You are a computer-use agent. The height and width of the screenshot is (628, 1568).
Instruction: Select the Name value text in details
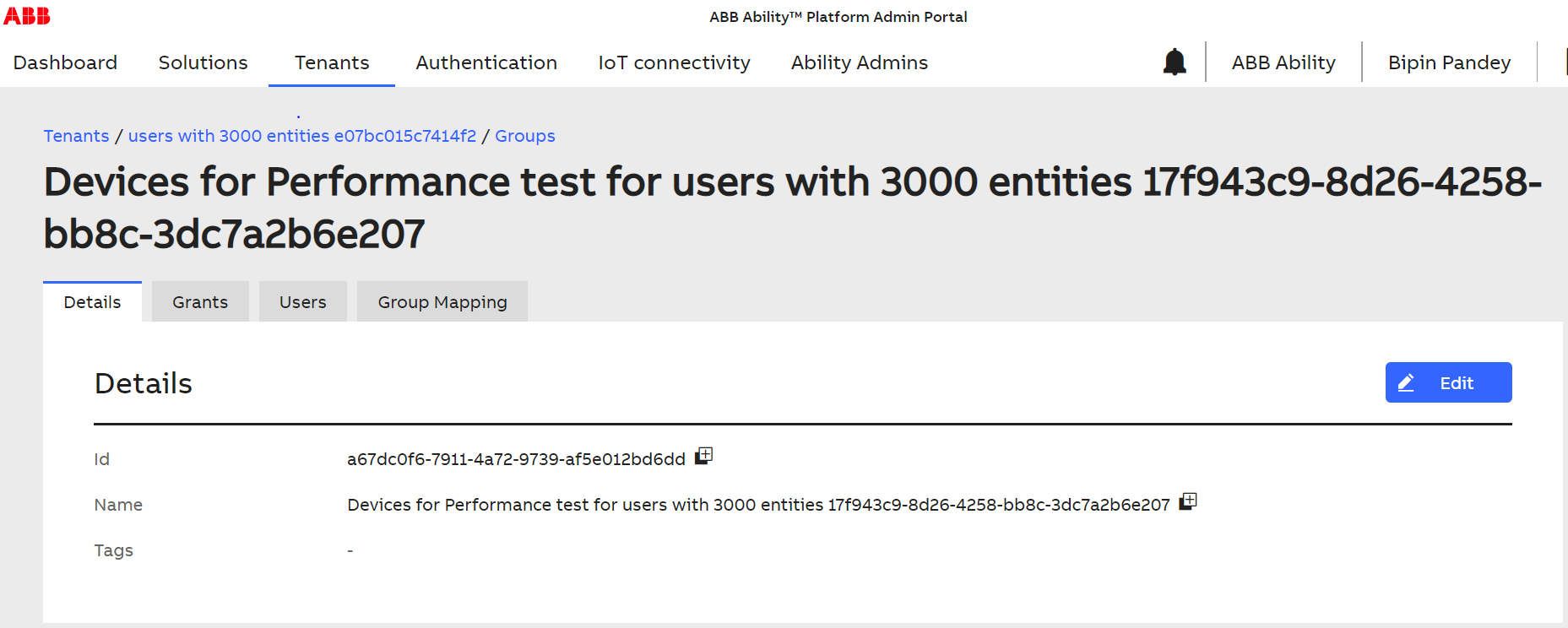(758, 505)
